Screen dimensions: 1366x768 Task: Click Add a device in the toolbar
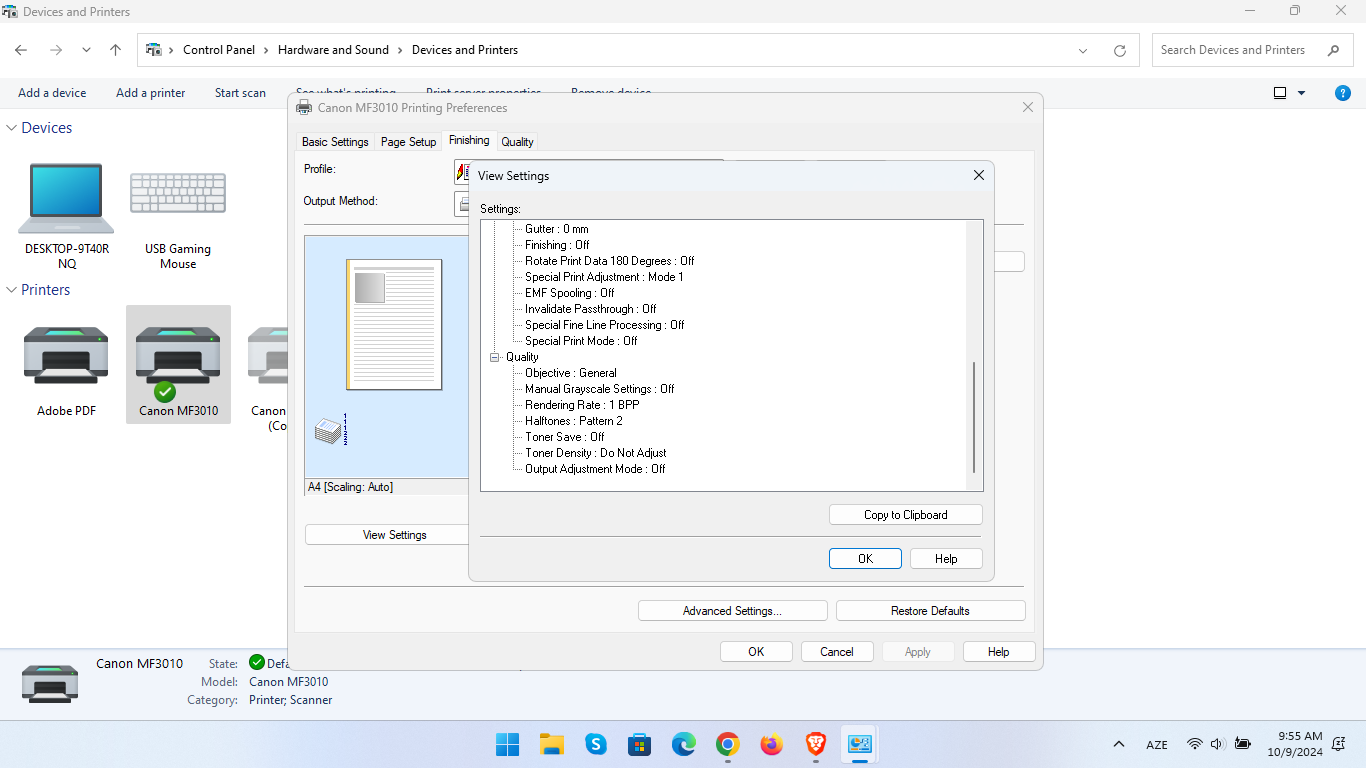(52, 93)
